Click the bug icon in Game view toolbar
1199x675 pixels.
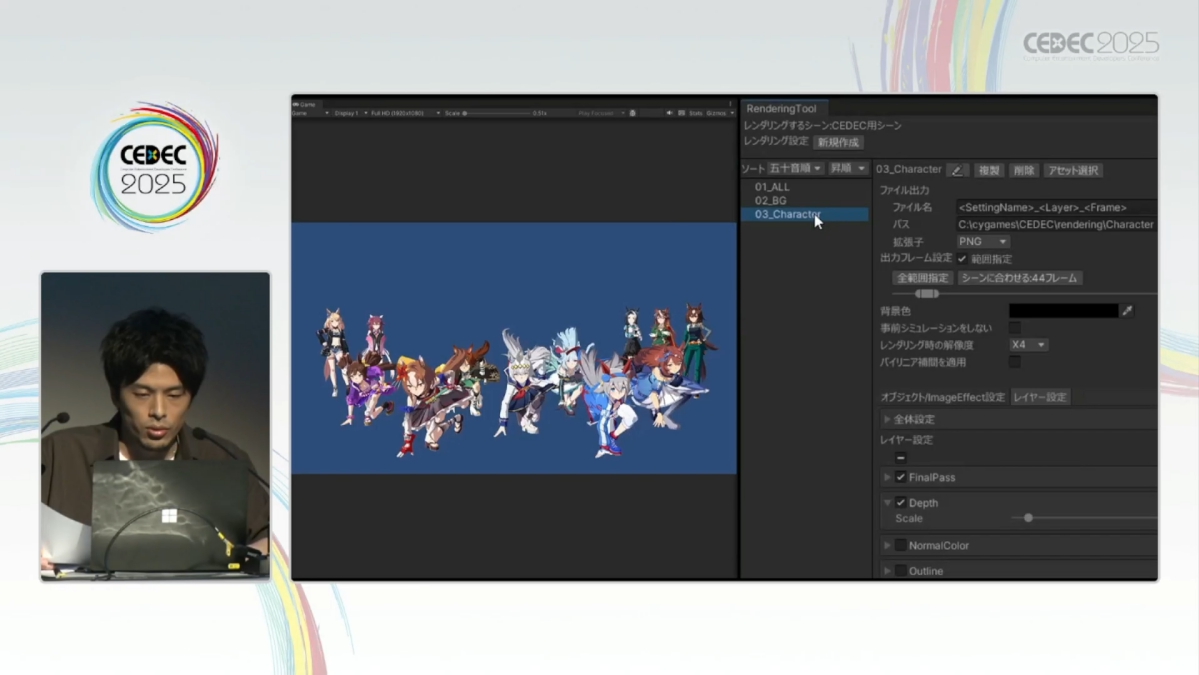(x=633, y=113)
